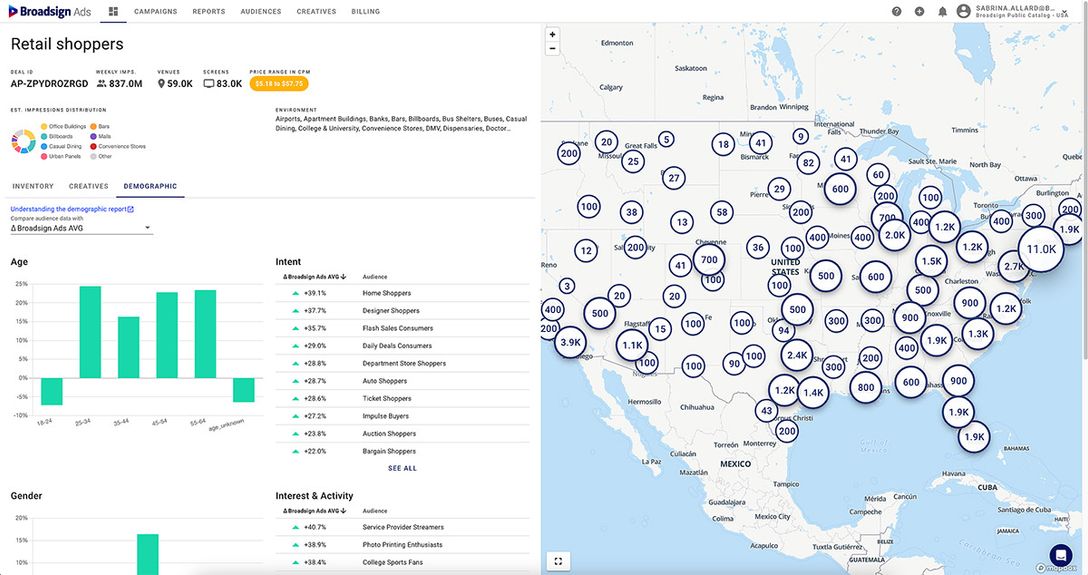
Task: Zoom out on the map
Action: click(x=552, y=49)
